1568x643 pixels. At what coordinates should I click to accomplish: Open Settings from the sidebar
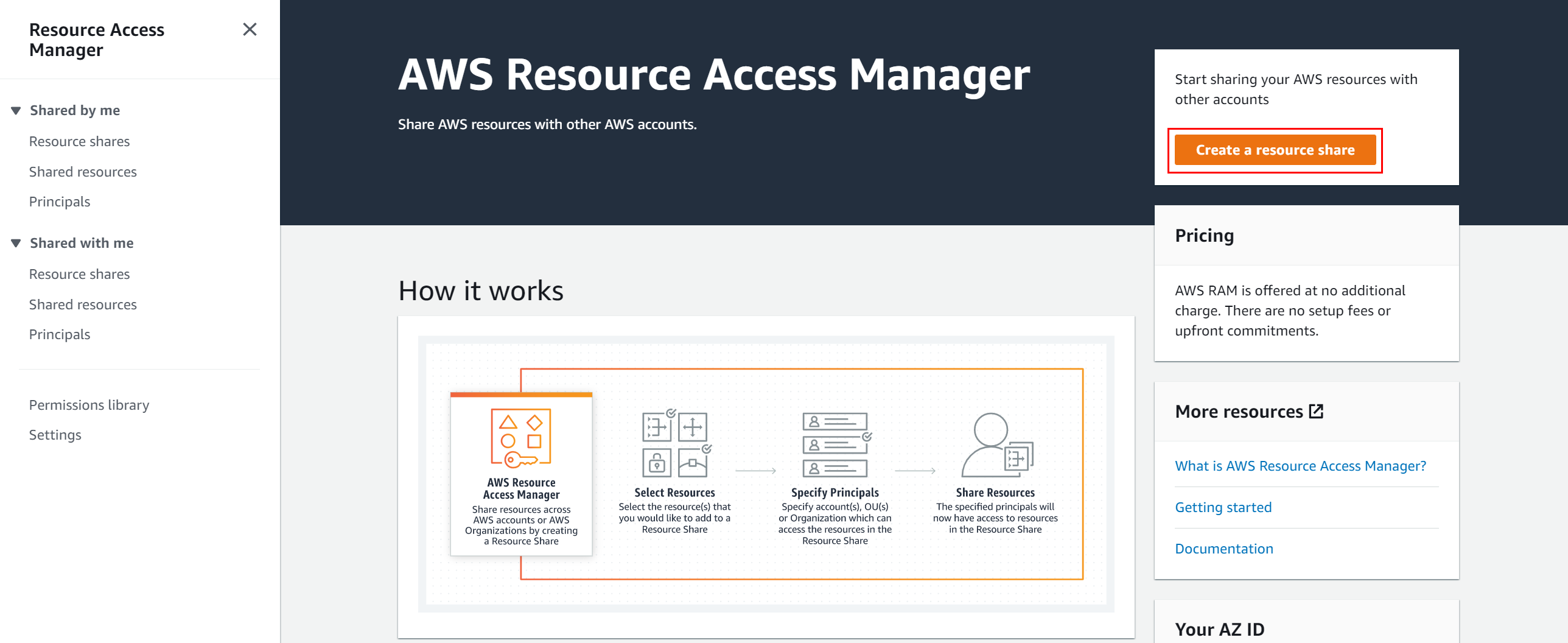pyautogui.click(x=55, y=434)
